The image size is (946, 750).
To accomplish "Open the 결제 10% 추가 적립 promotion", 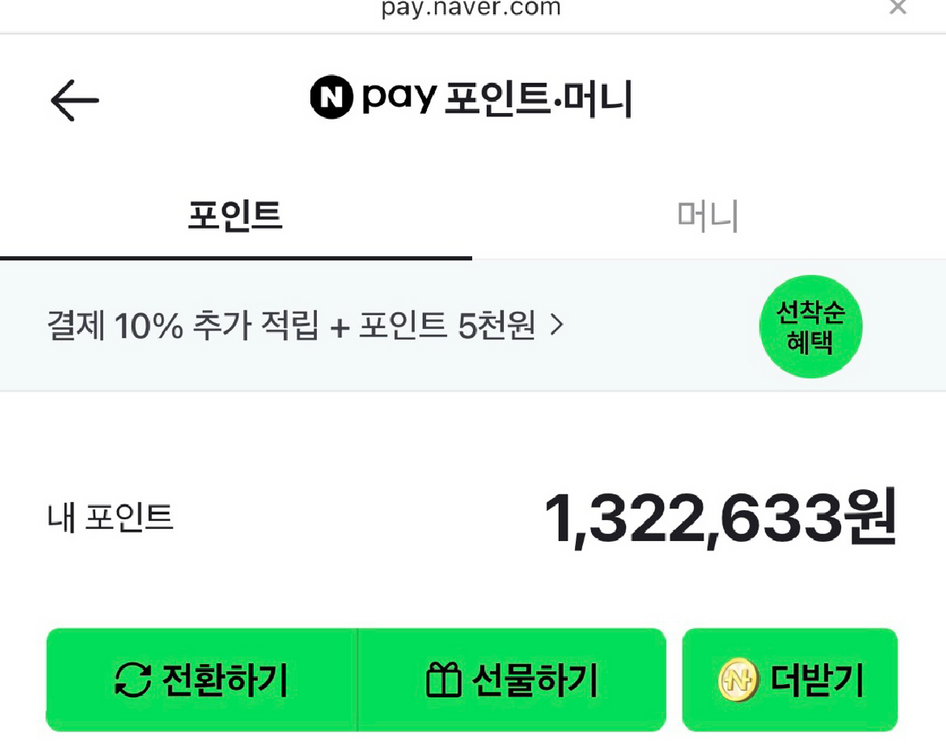I will (290, 325).
